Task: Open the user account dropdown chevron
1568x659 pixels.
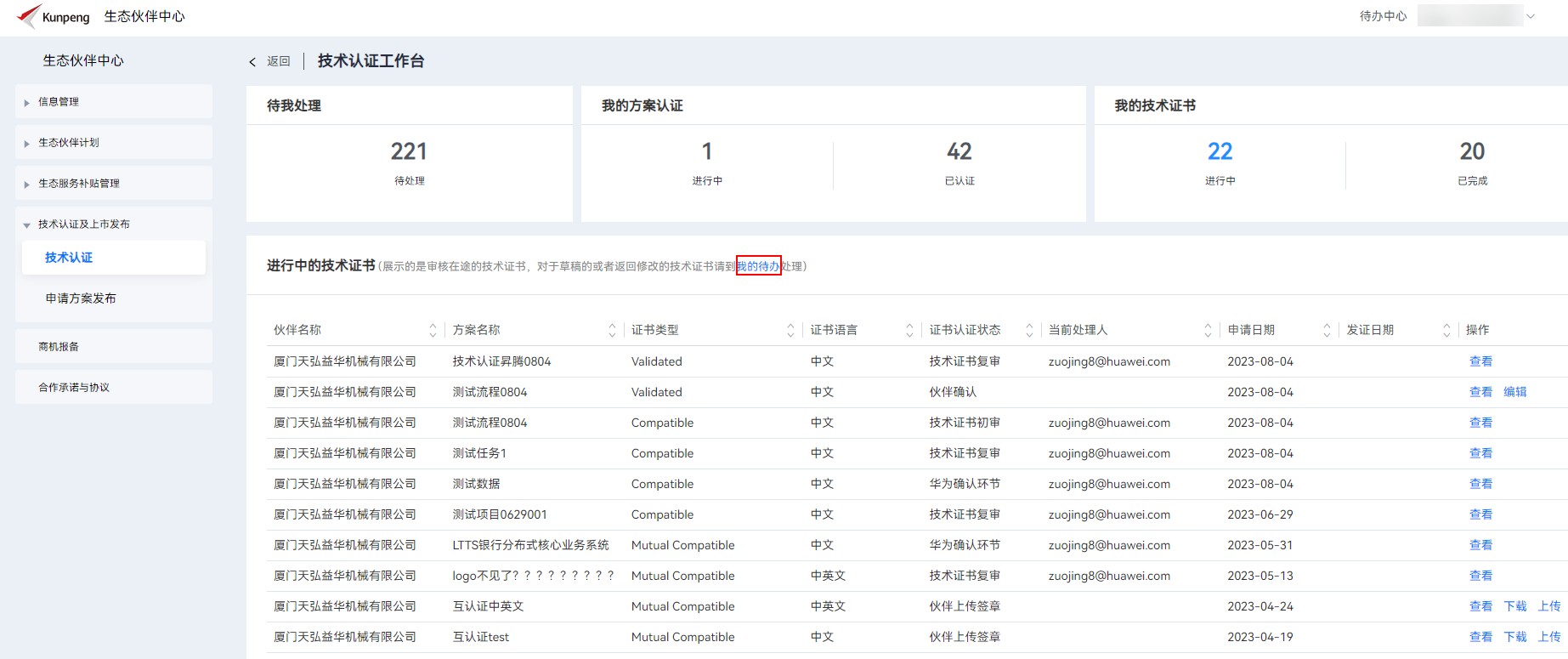Action: tap(1531, 16)
